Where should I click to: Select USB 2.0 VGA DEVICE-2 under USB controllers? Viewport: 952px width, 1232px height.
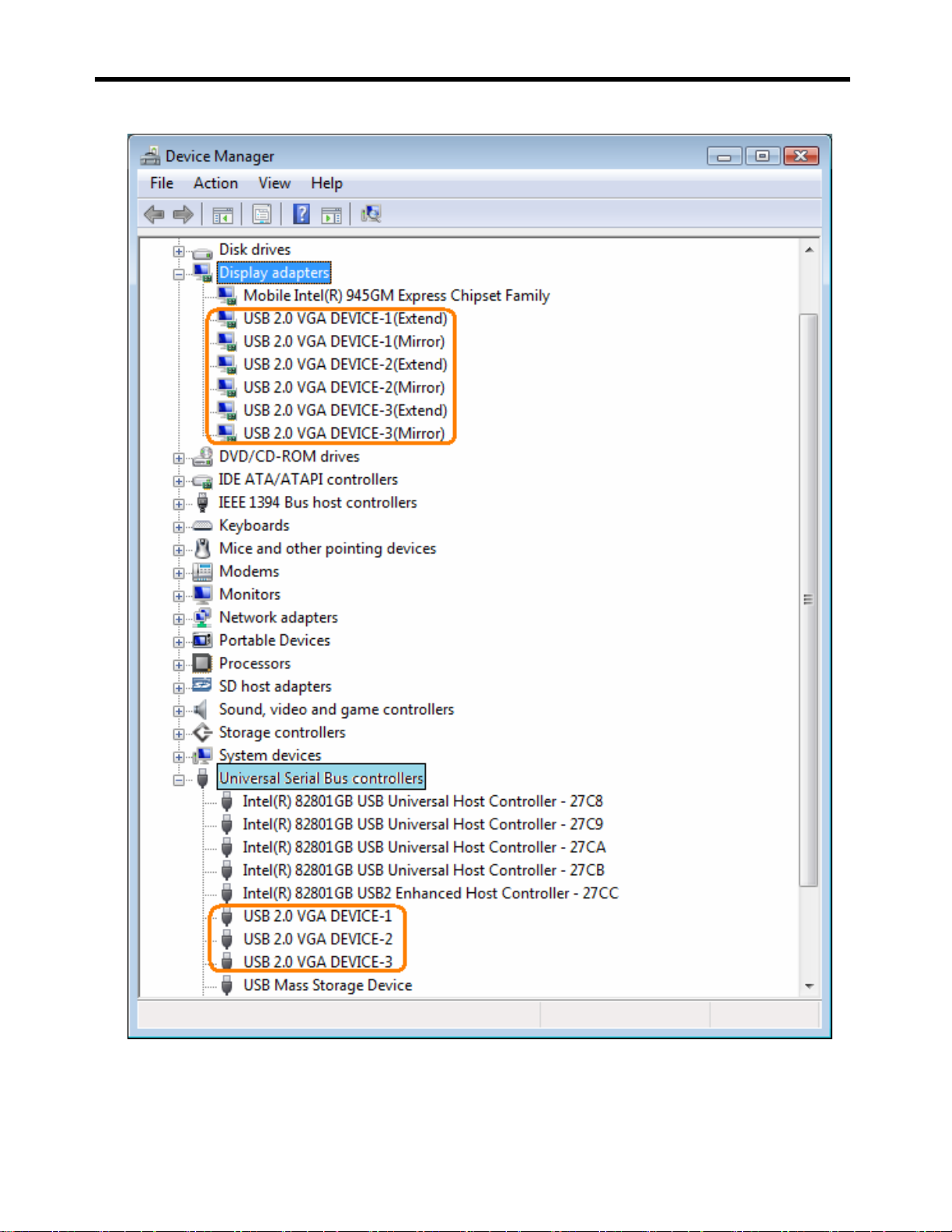pyautogui.click(x=318, y=939)
